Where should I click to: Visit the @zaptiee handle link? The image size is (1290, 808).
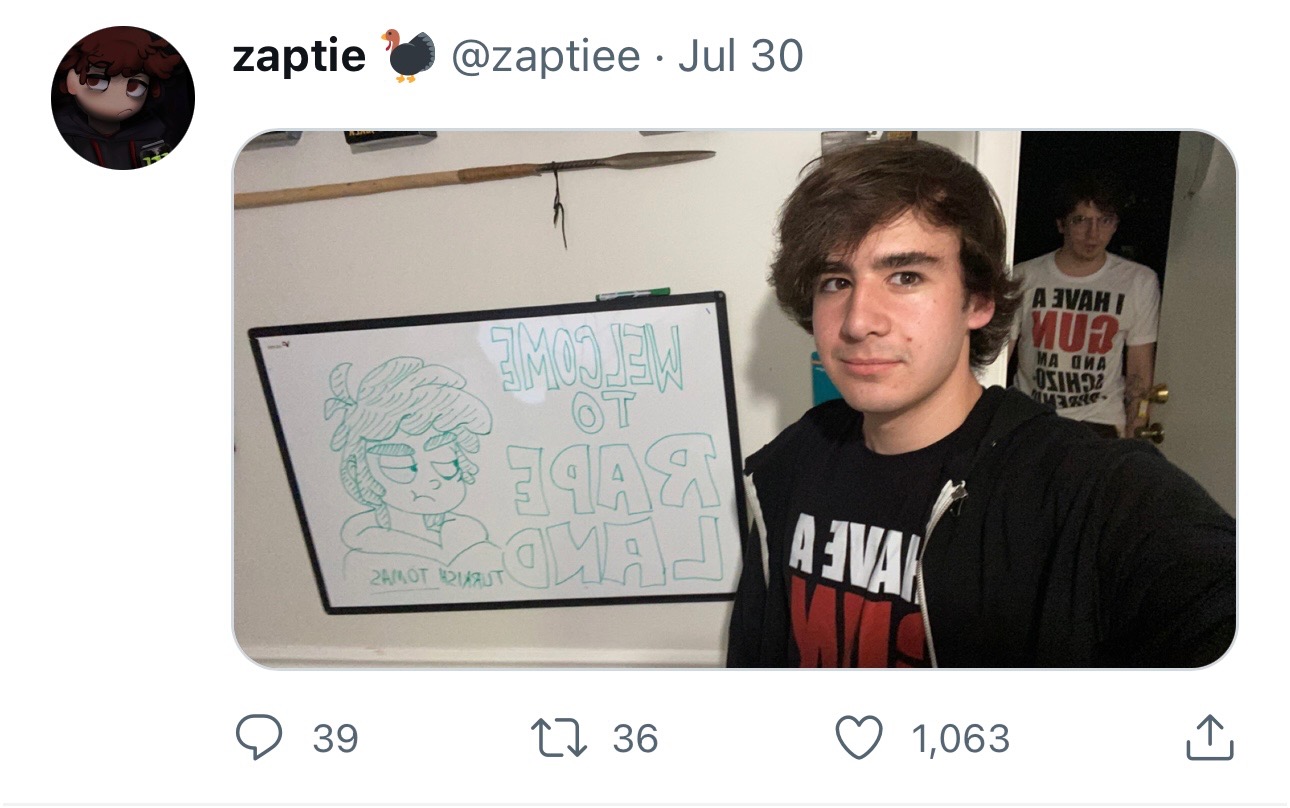(546, 56)
